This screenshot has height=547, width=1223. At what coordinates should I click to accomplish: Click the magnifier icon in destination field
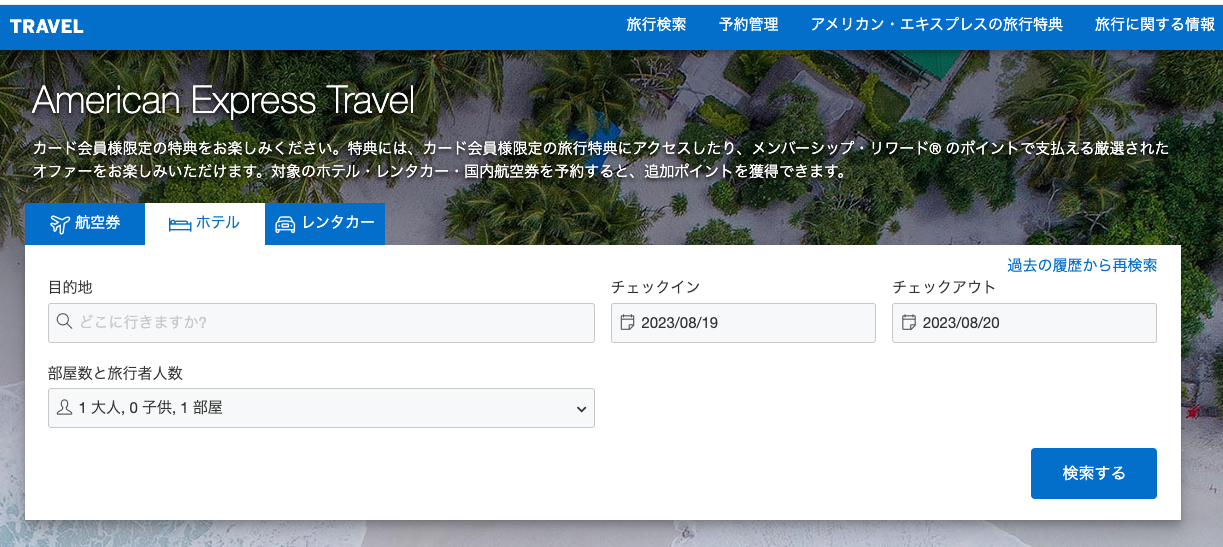[x=65, y=322]
